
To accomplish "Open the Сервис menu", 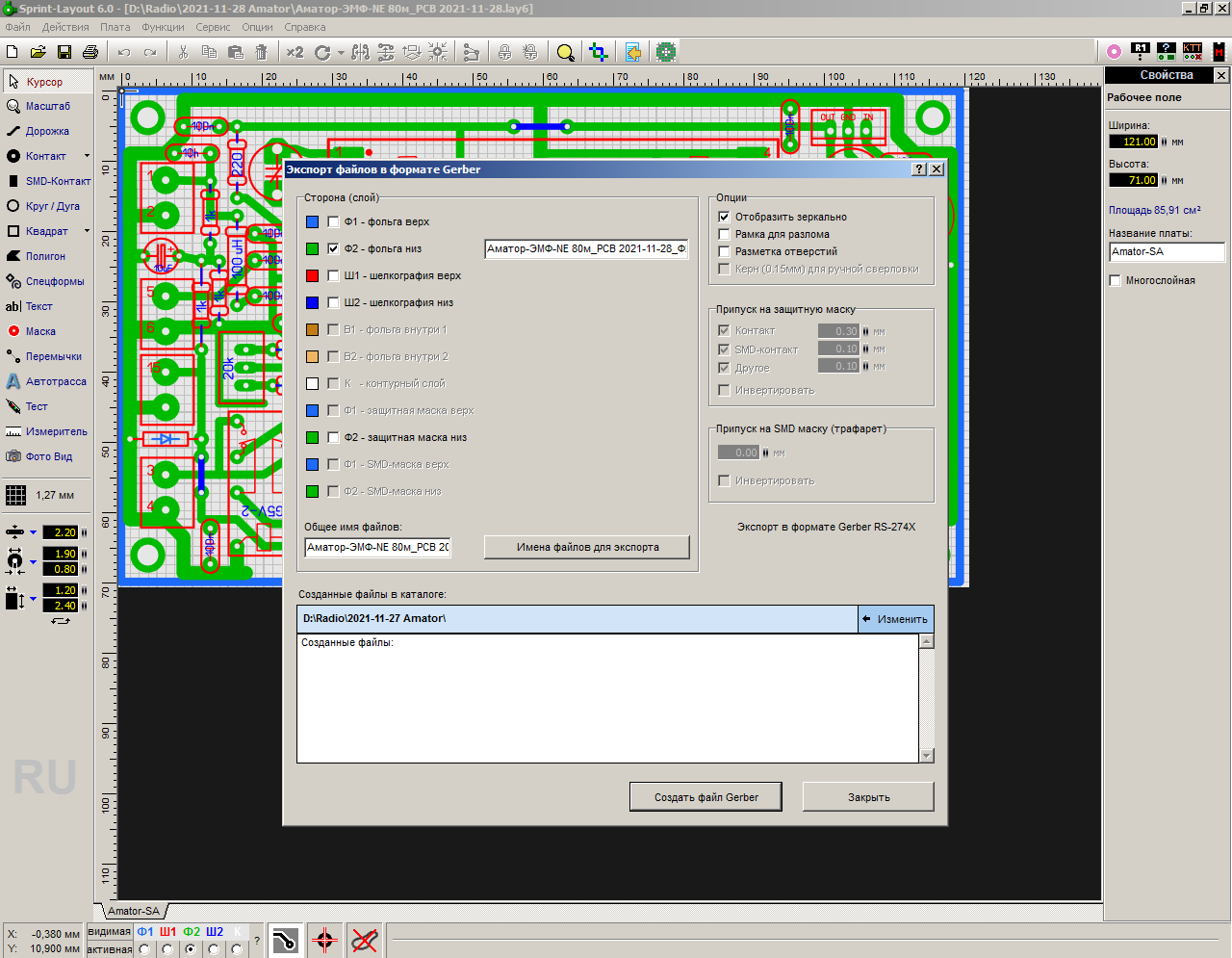I will (x=213, y=27).
